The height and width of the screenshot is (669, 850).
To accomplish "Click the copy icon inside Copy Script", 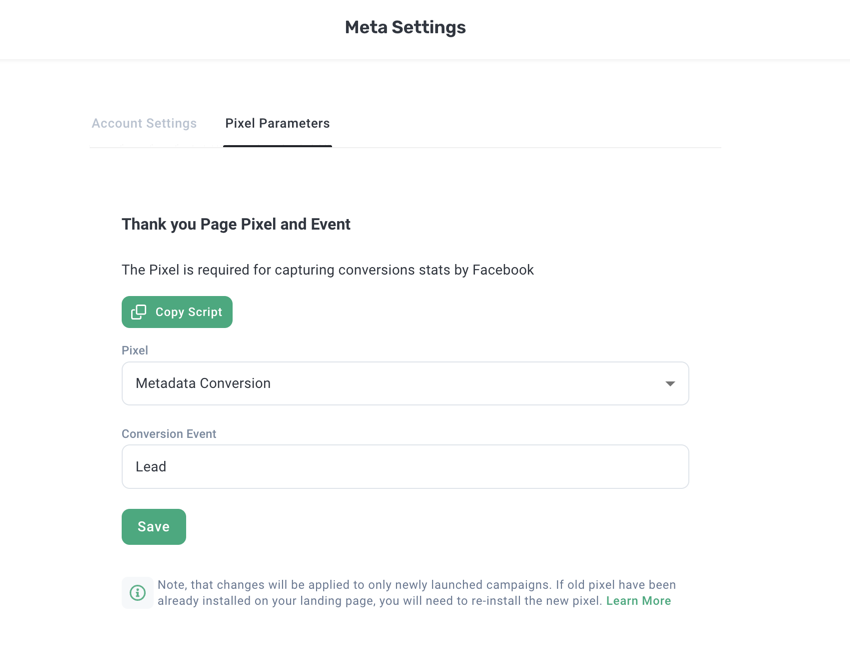I will (x=139, y=312).
